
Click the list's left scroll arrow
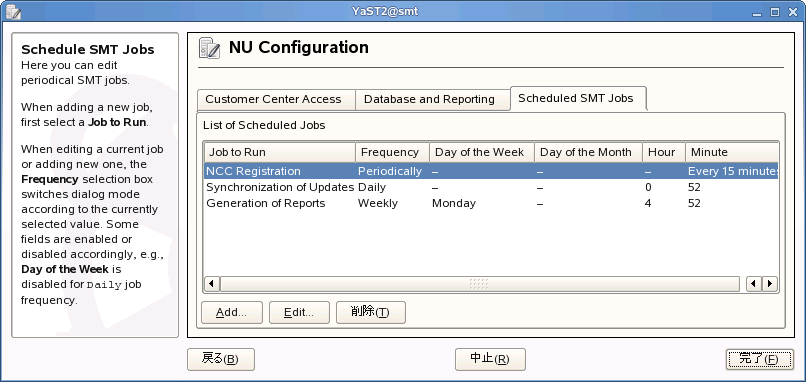(x=211, y=283)
